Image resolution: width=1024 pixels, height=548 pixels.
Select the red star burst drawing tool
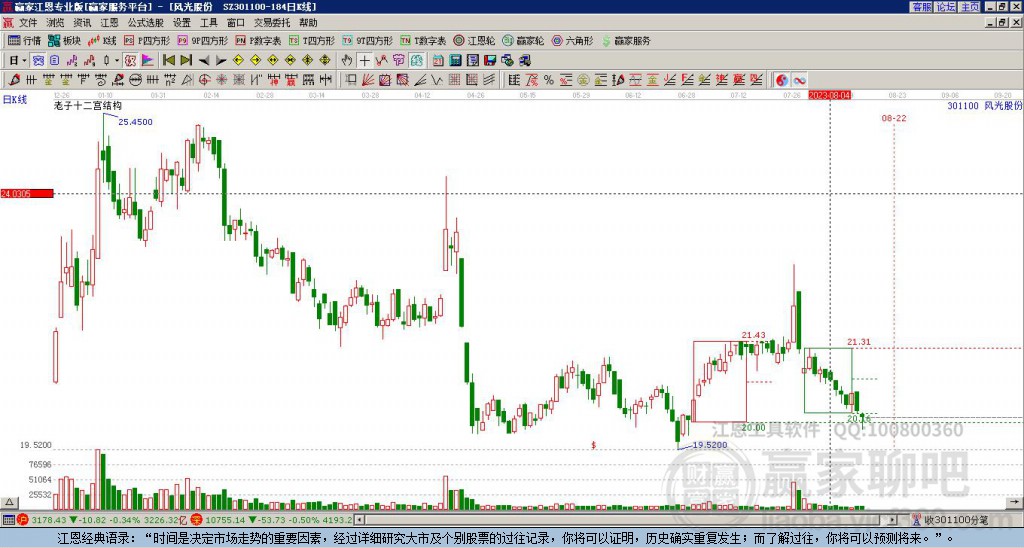tap(221, 80)
